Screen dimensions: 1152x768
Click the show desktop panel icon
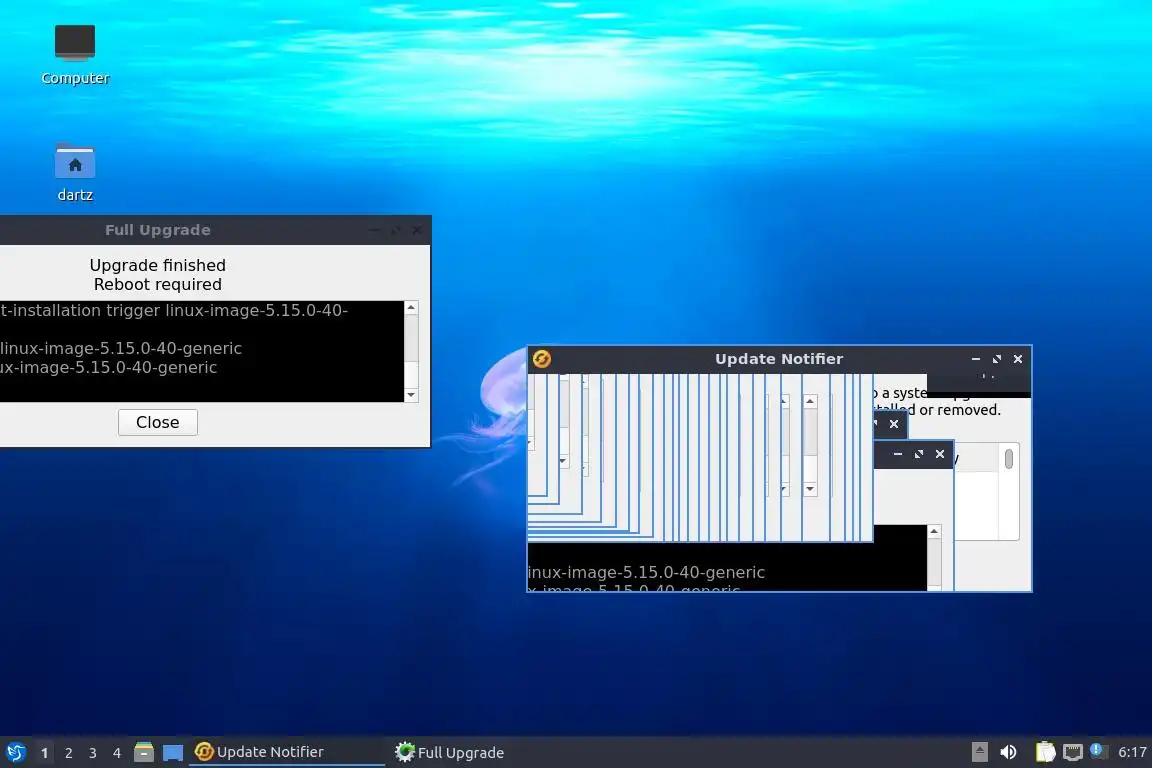coord(173,753)
